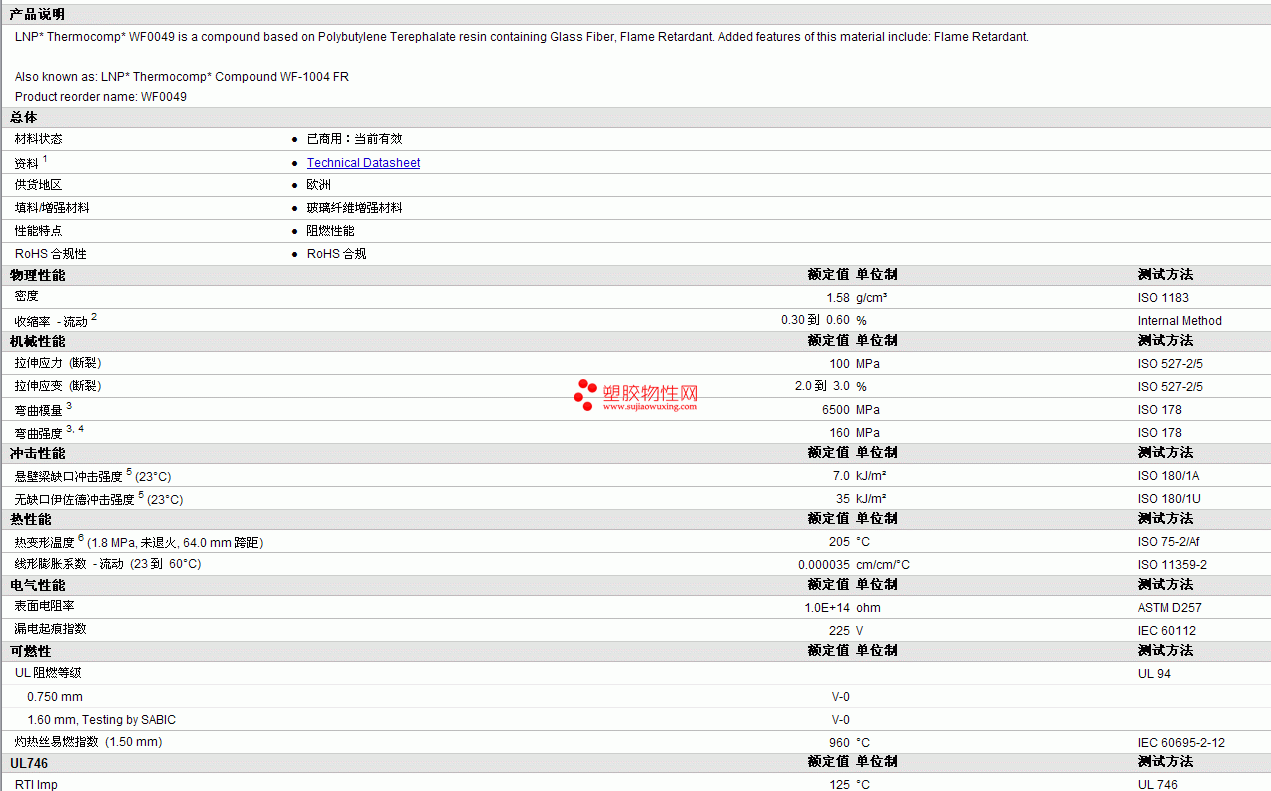
Task: Select the "线形膨胀系数 - 流动" row label
Action: pyautogui.click(x=69, y=564)
